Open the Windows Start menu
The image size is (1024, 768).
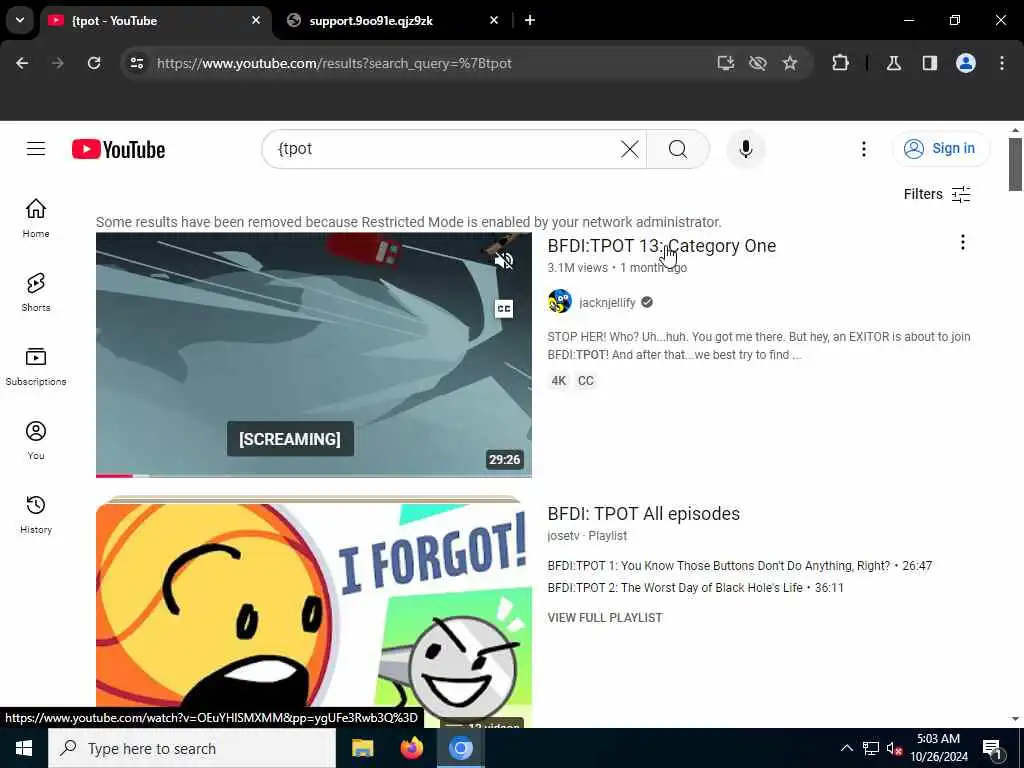24,748
